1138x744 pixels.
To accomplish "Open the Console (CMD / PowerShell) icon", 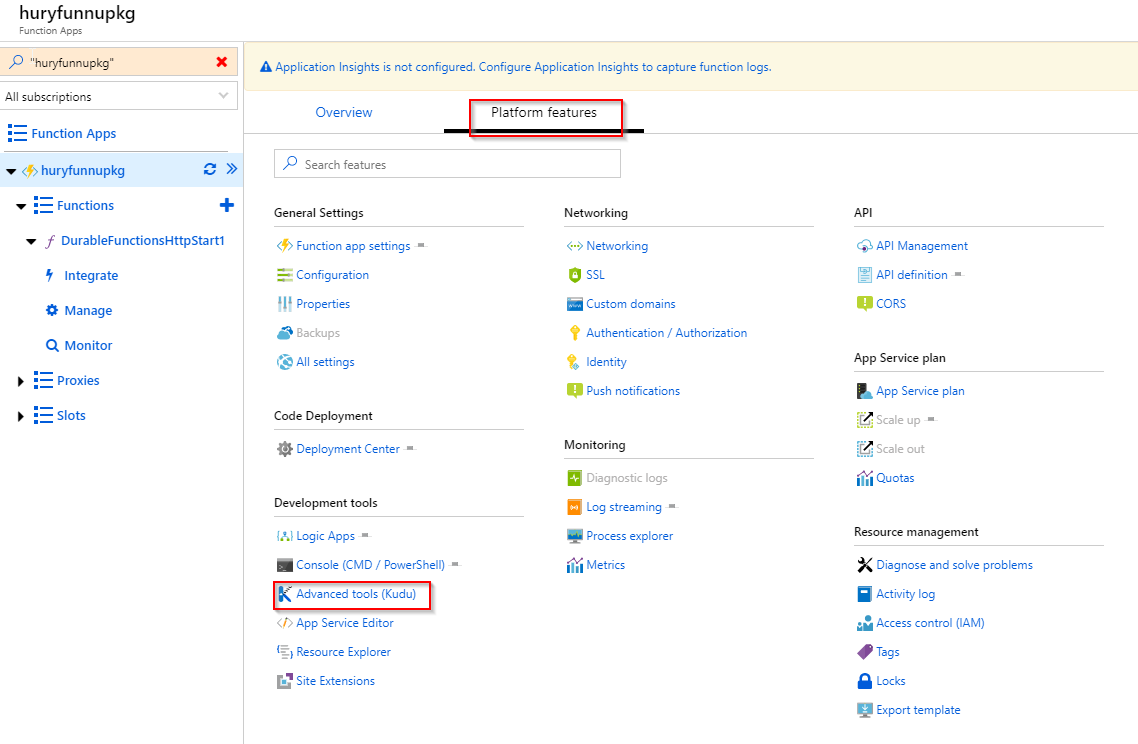I will pyautogui.click(x=285, y=565).
